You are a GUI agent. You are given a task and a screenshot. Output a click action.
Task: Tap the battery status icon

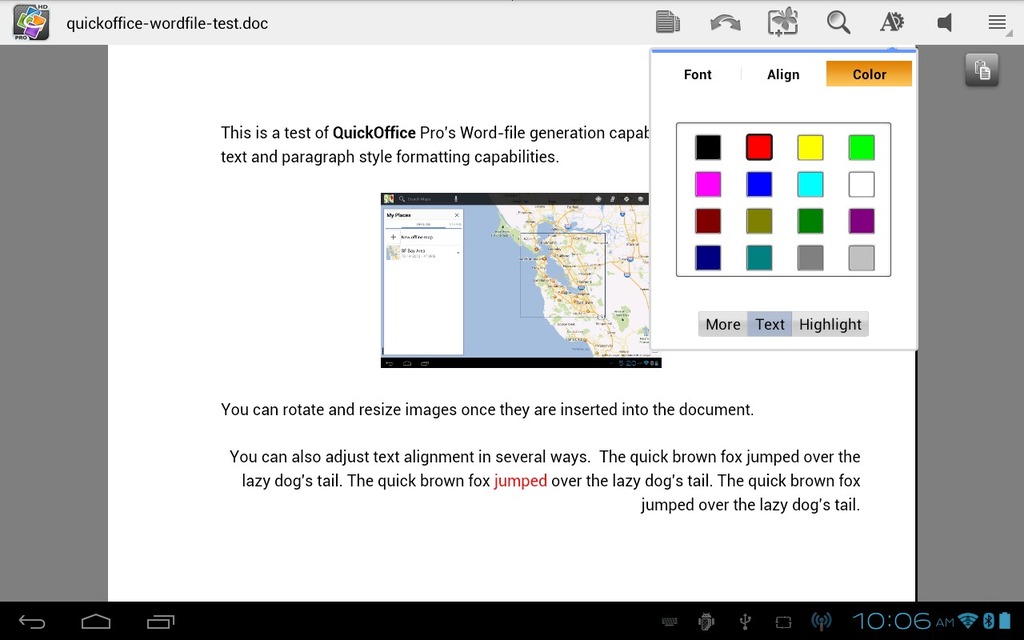tap(1005, 620)
